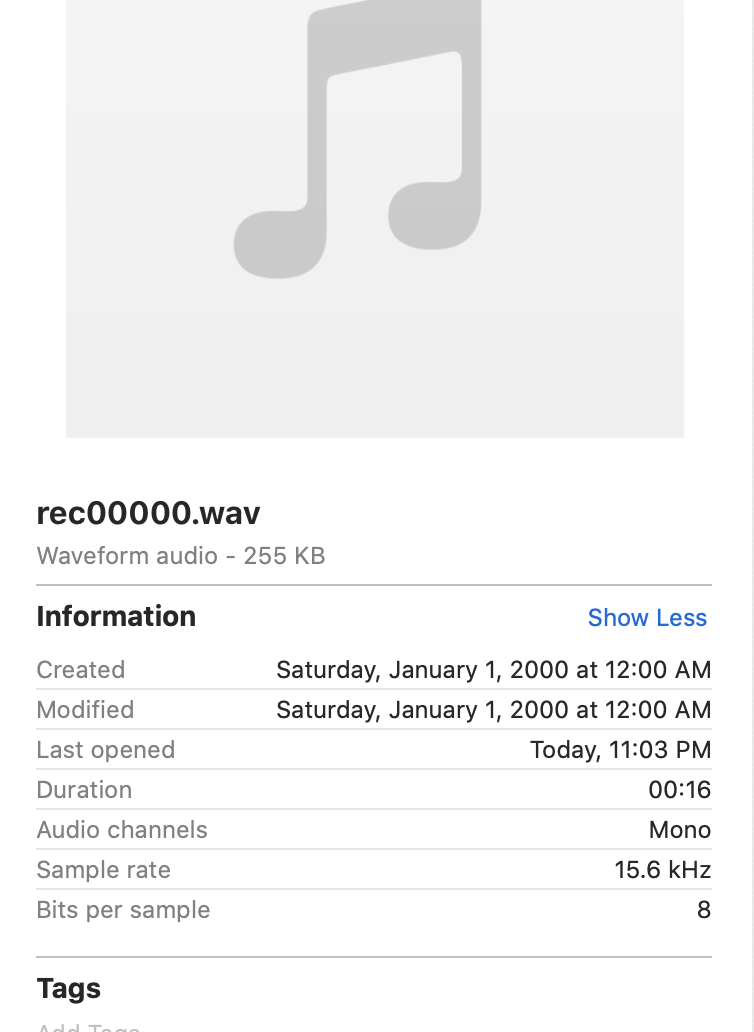Image resolution: width=754 pixels, height=1032 pixels.
Task: Click the Bits per sample label
Action: [x=123, y=910]
